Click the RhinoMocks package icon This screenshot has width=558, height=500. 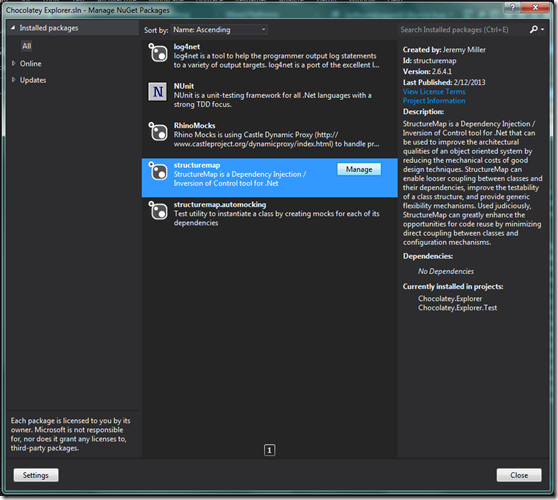(158, 132)
